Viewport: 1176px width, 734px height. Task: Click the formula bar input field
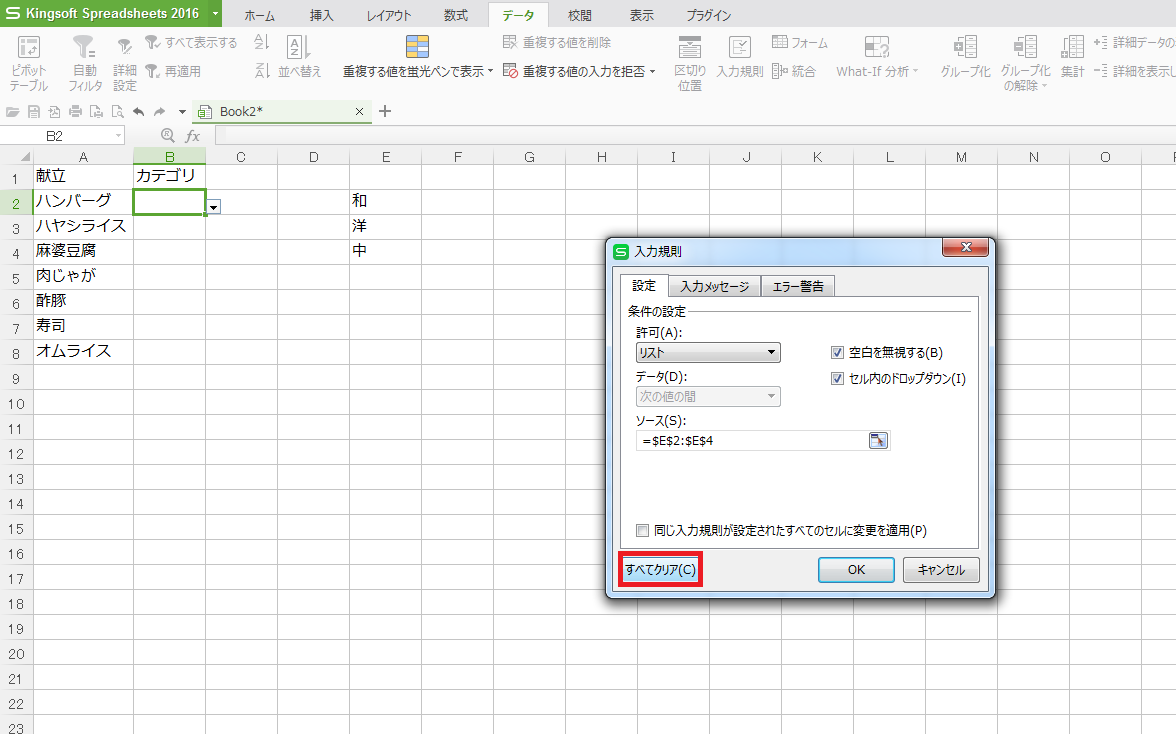694,136
